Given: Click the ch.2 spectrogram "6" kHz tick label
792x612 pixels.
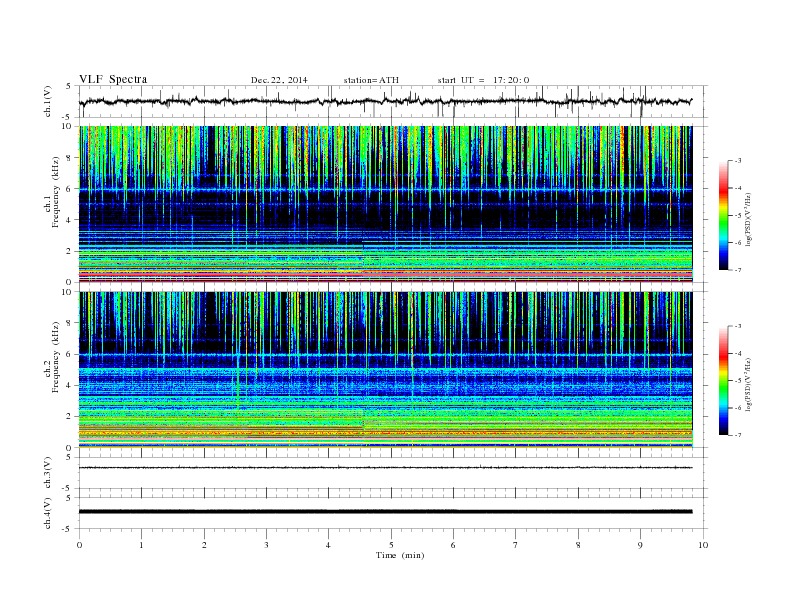Looking at the screenshot, I should click(x=70, y=354).
